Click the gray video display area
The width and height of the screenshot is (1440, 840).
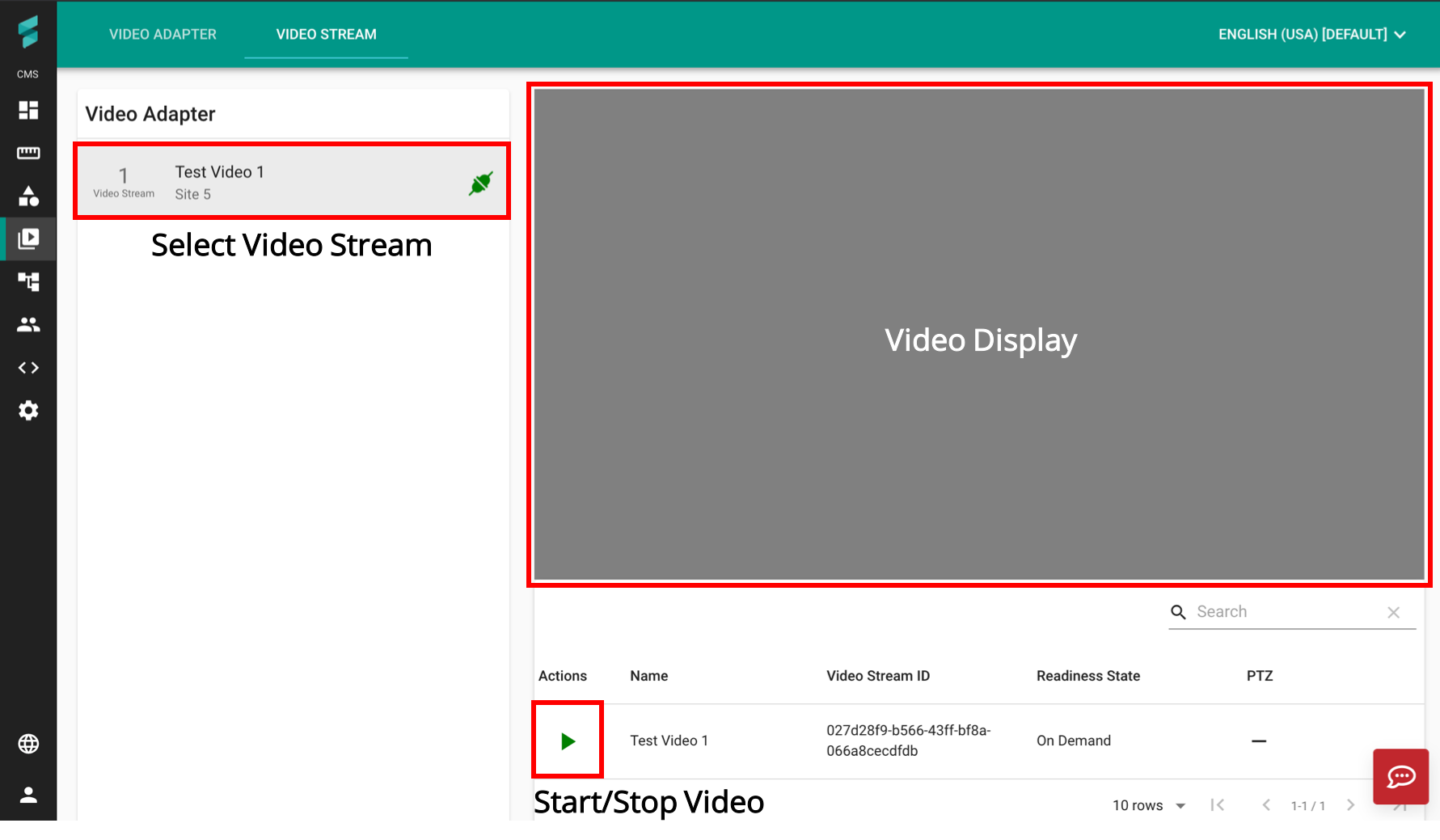979,335
